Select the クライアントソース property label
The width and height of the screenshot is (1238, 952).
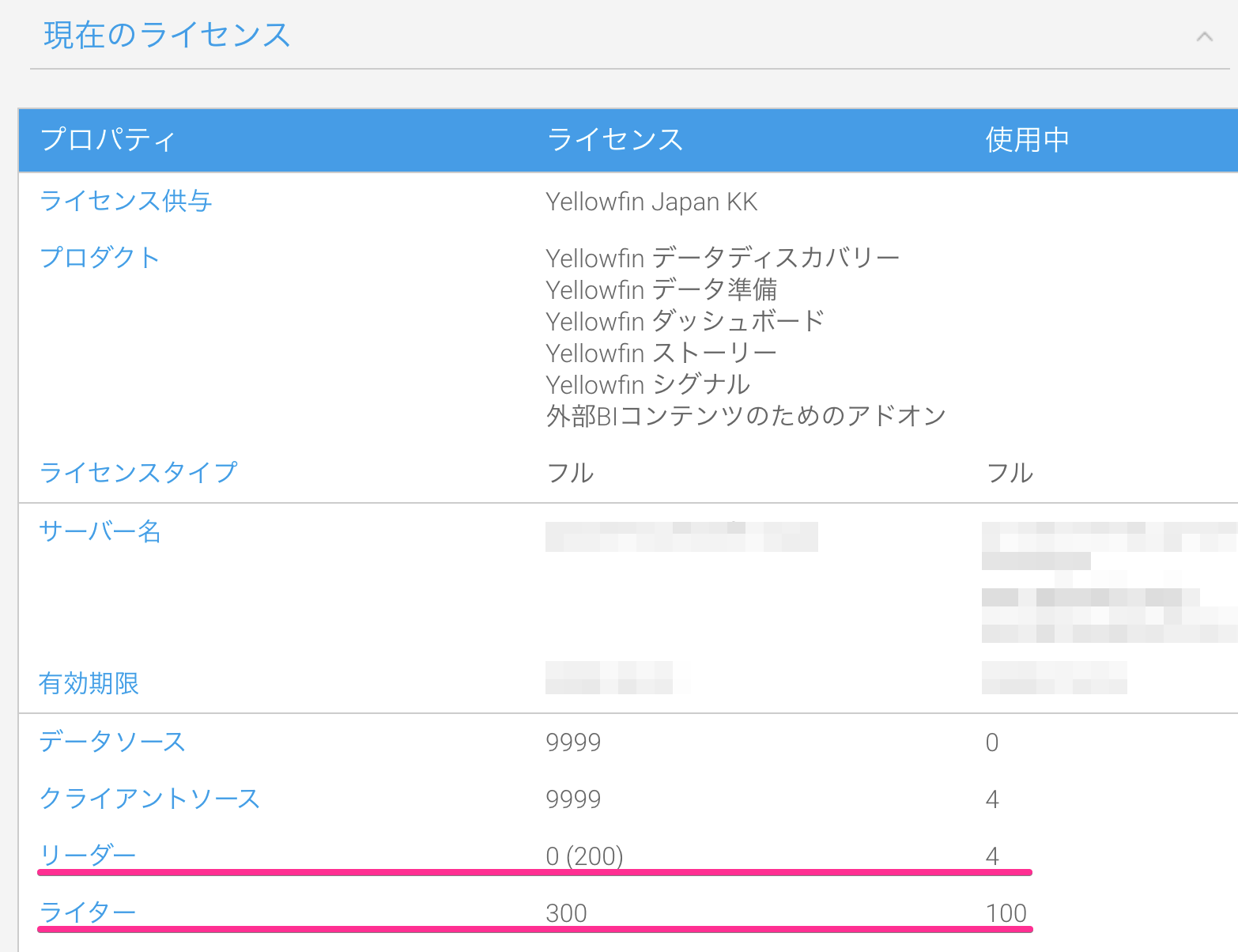pos(149,799)
